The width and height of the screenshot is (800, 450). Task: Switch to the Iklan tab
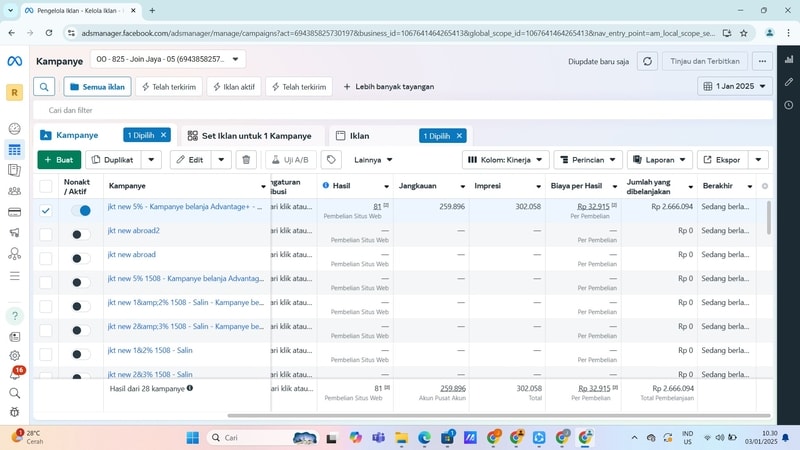coord(359,136)
